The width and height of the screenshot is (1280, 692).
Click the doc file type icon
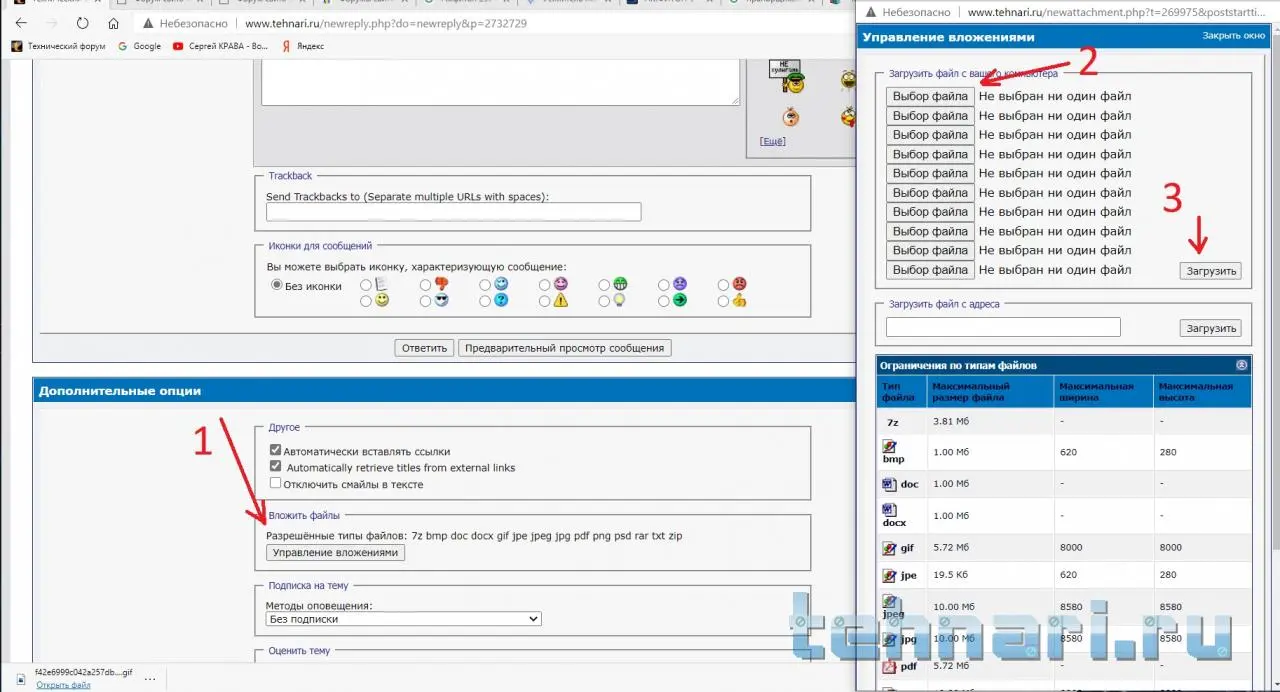click(889, 484)
